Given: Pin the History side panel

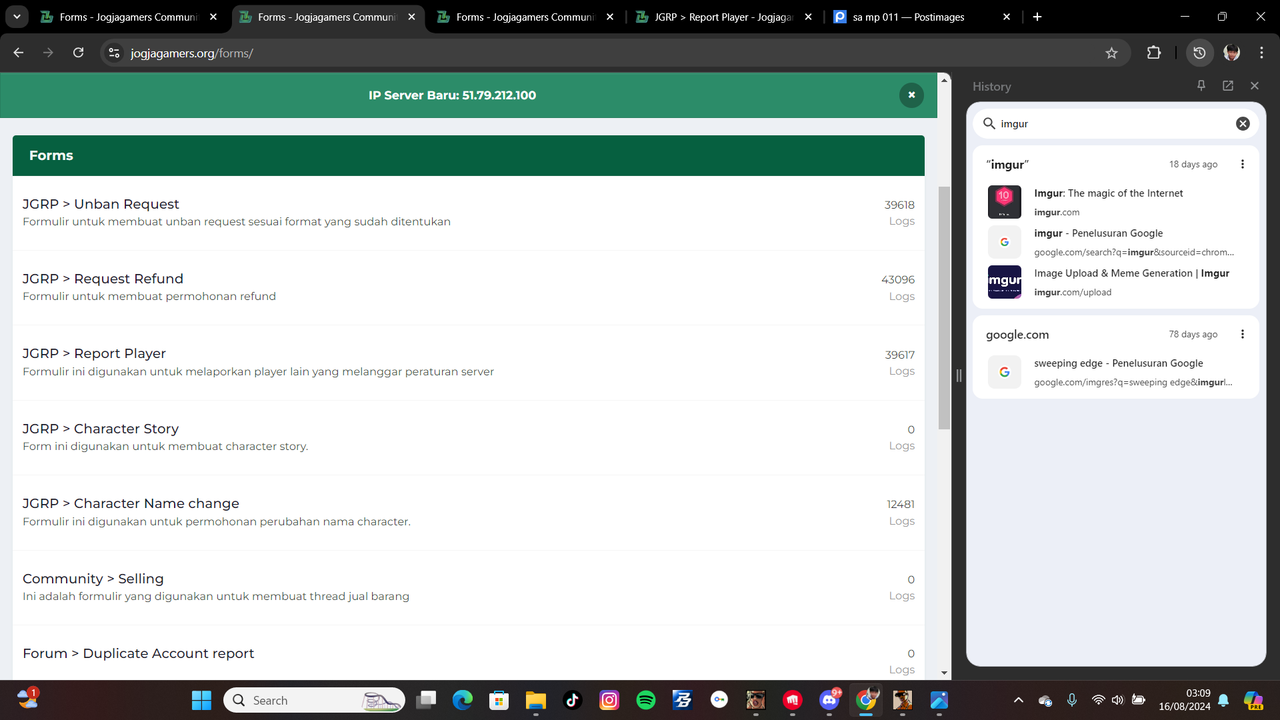Looking at the screenshot, I should (1201, 86).
